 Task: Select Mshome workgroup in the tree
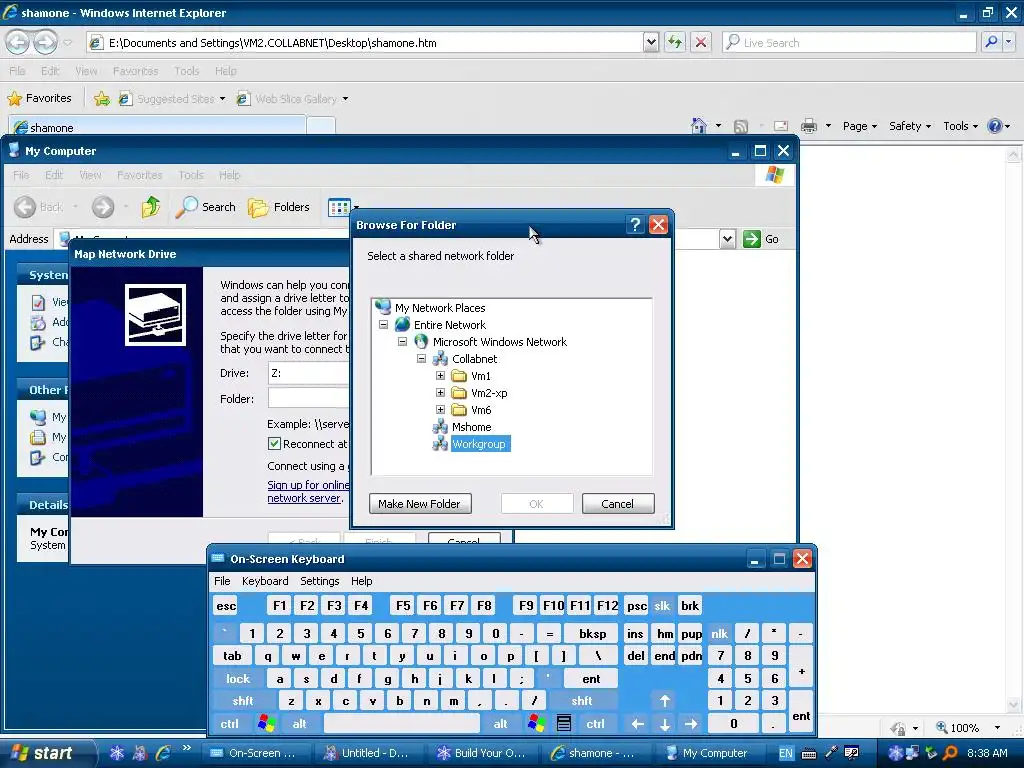pyautogui.click(x=472, y=427)
